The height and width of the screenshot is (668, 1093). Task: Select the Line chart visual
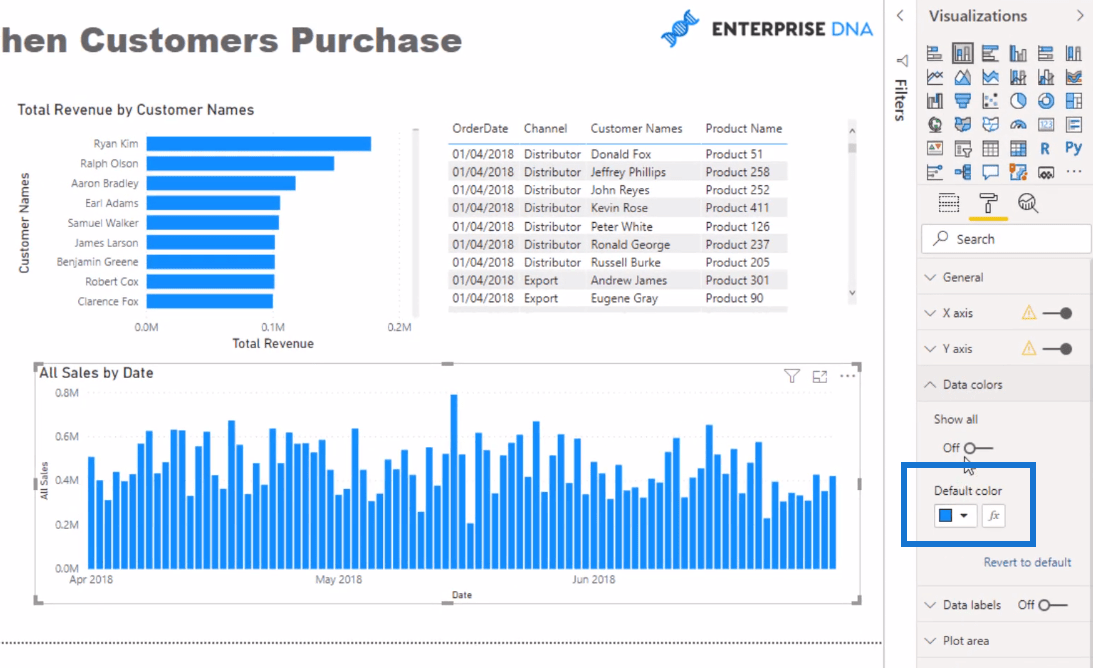point(935,77)
